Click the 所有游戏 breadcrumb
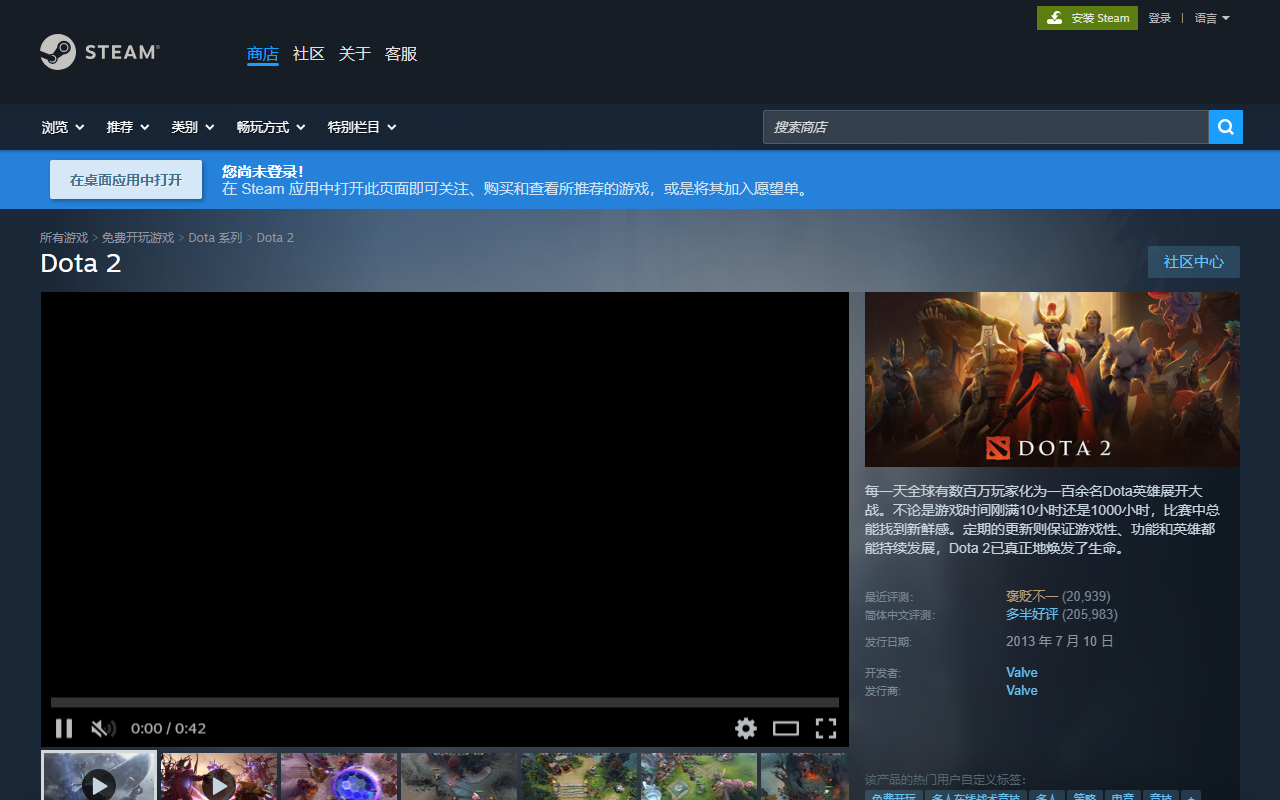This screenshot has width=1280, height=800. pyautogui.click(x=64, y=238)
